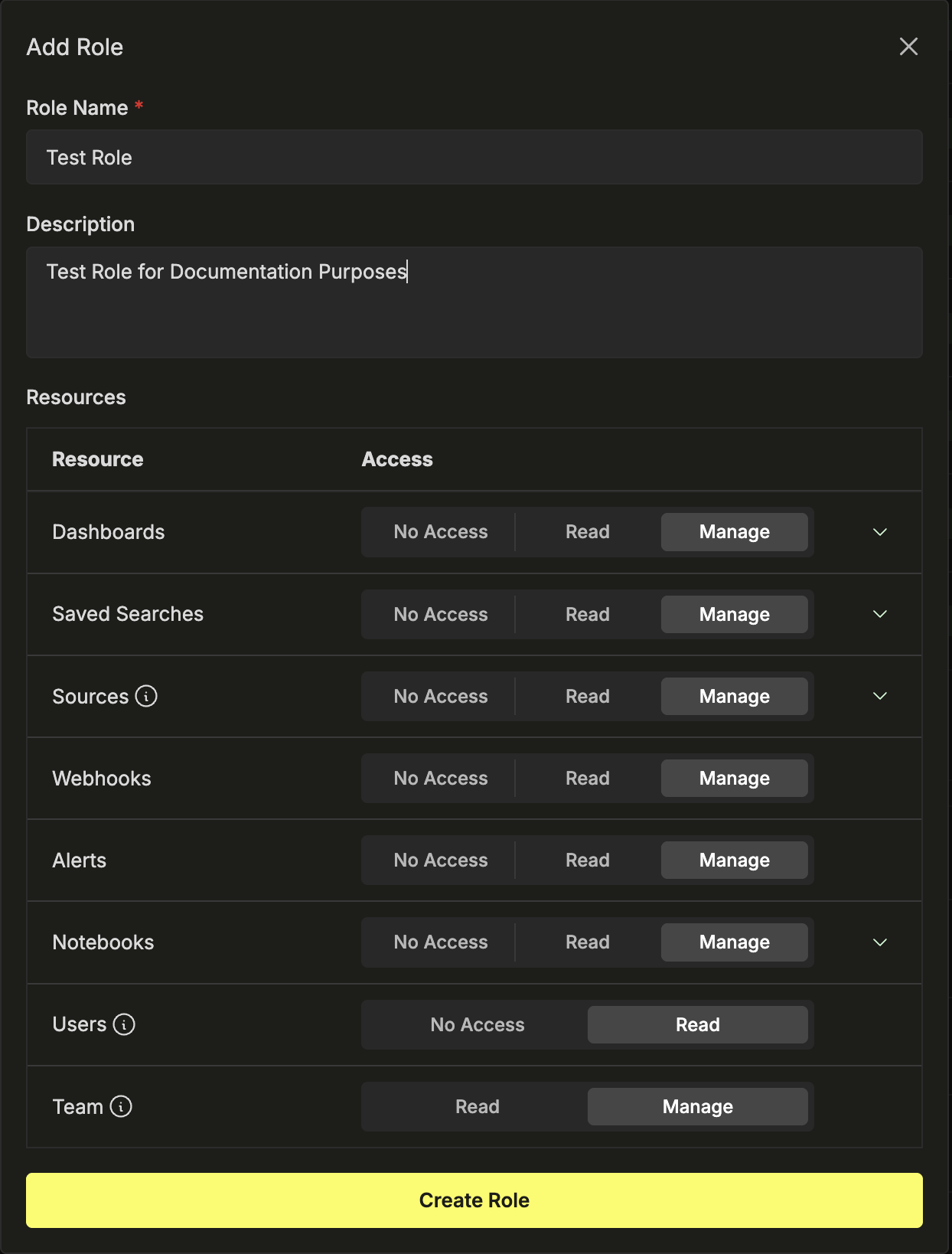The image size is (952, 1254).
Task: Switch Team access to Read
Action: pyautogui.click(x=477, y=1106)
